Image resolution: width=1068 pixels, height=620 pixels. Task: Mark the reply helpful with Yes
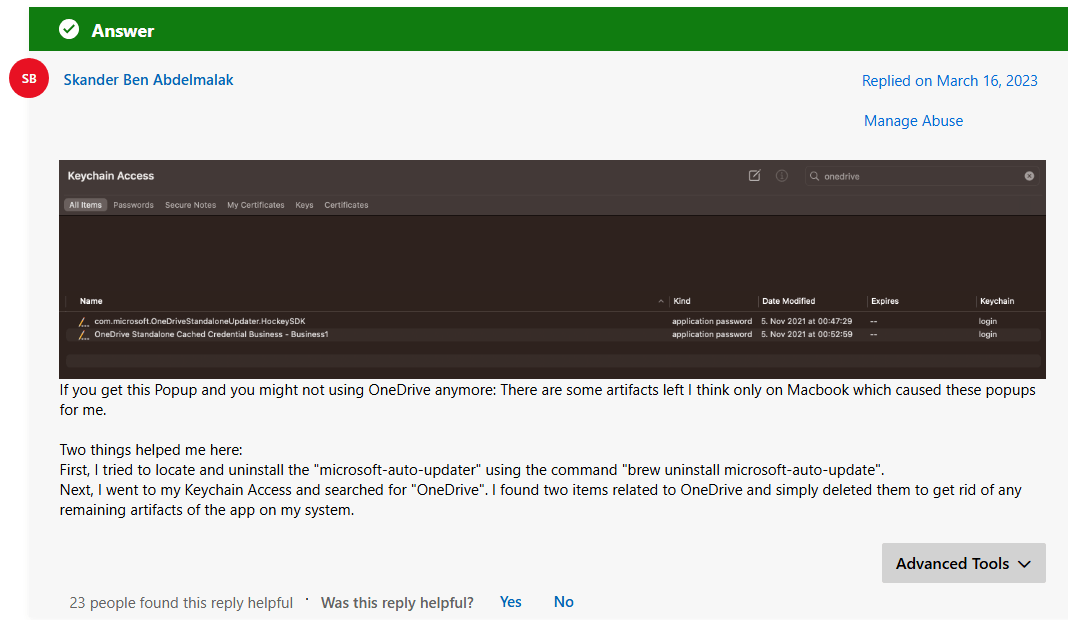510,601
